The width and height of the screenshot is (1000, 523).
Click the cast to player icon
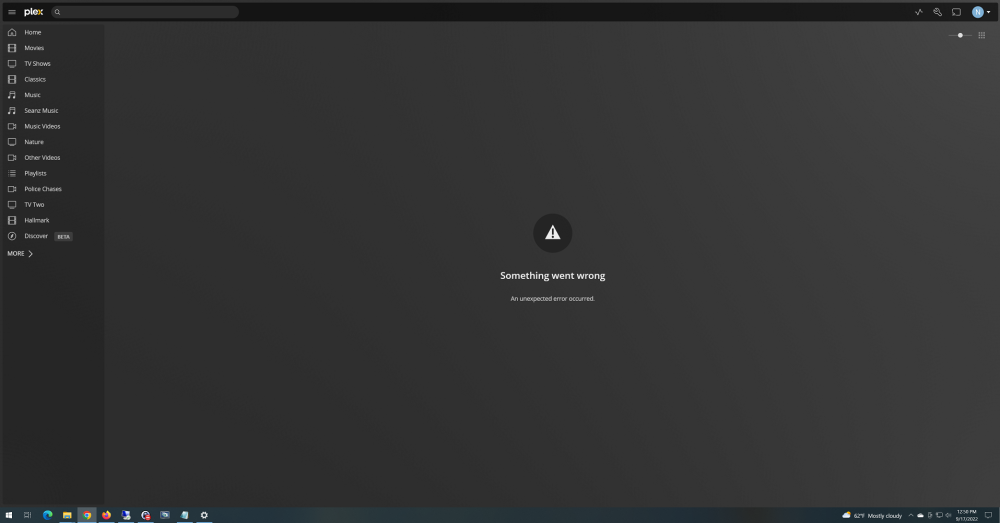point(956,12)
